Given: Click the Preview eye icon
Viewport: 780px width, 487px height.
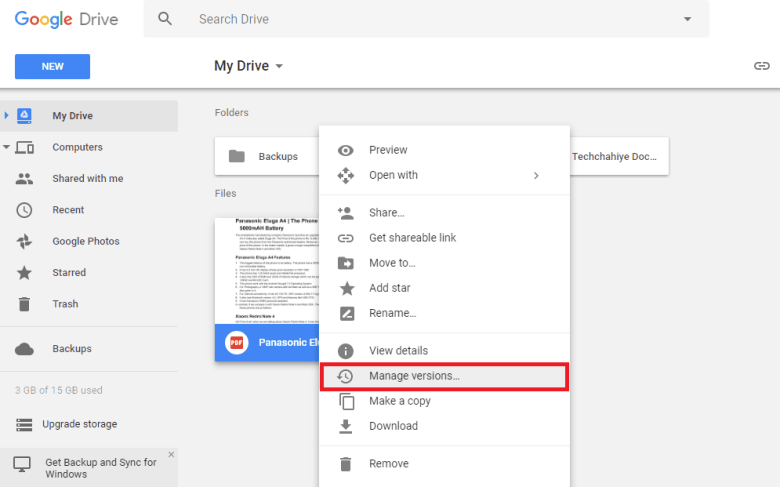Looking at the screenshot, I should coord(346,150).
